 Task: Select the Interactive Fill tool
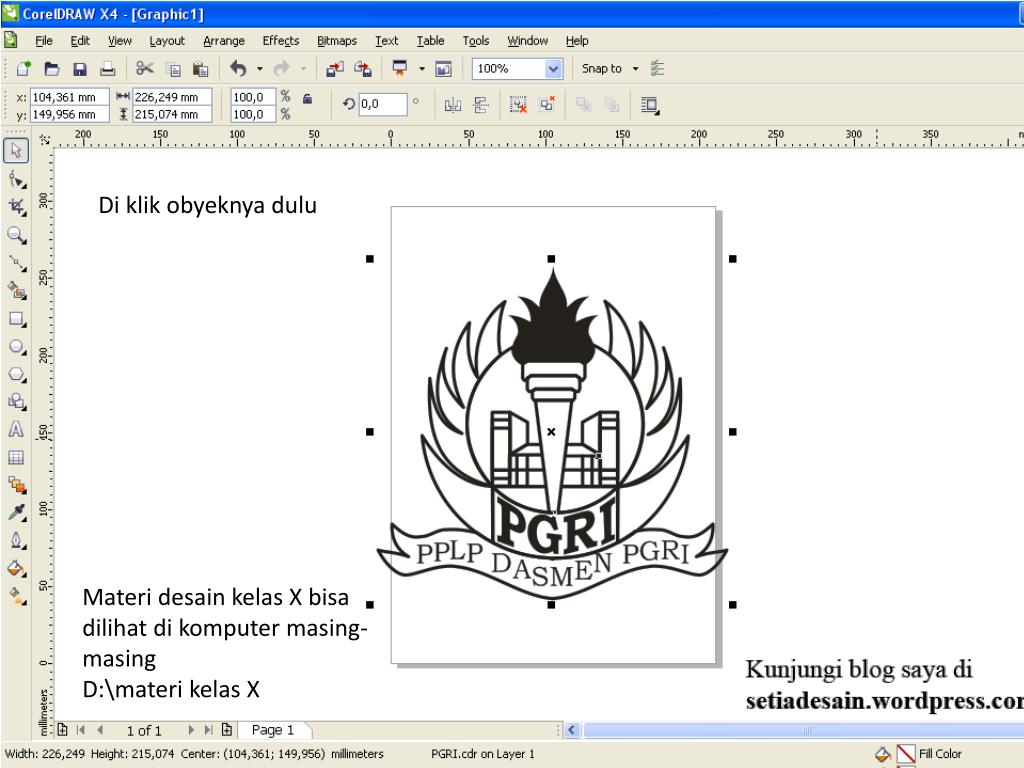16,596
